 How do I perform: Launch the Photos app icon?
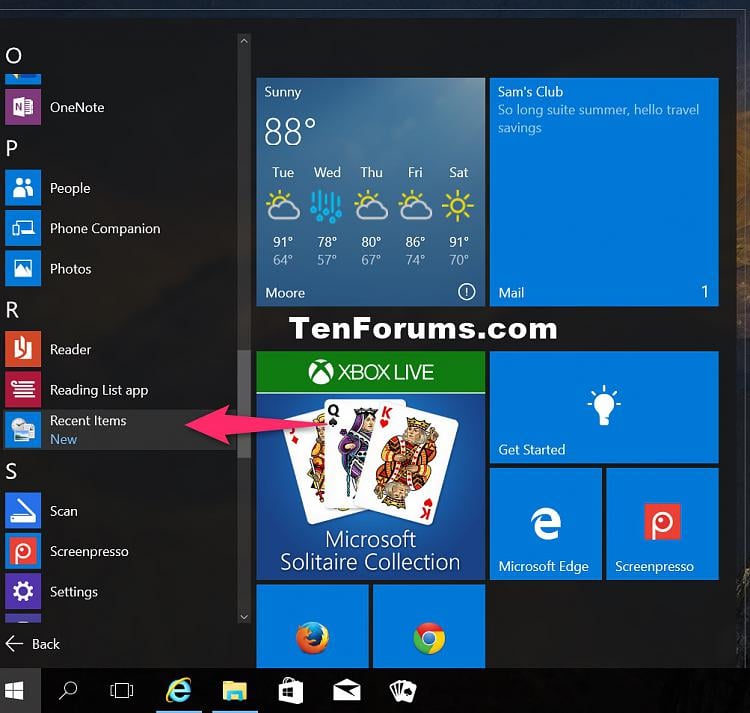pos(23,268)
